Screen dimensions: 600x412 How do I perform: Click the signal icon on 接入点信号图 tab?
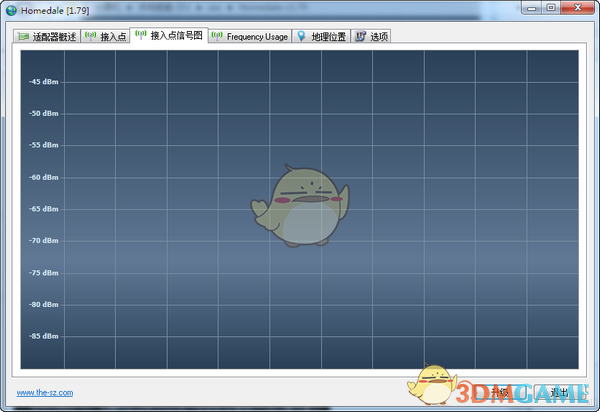point(140,35)
